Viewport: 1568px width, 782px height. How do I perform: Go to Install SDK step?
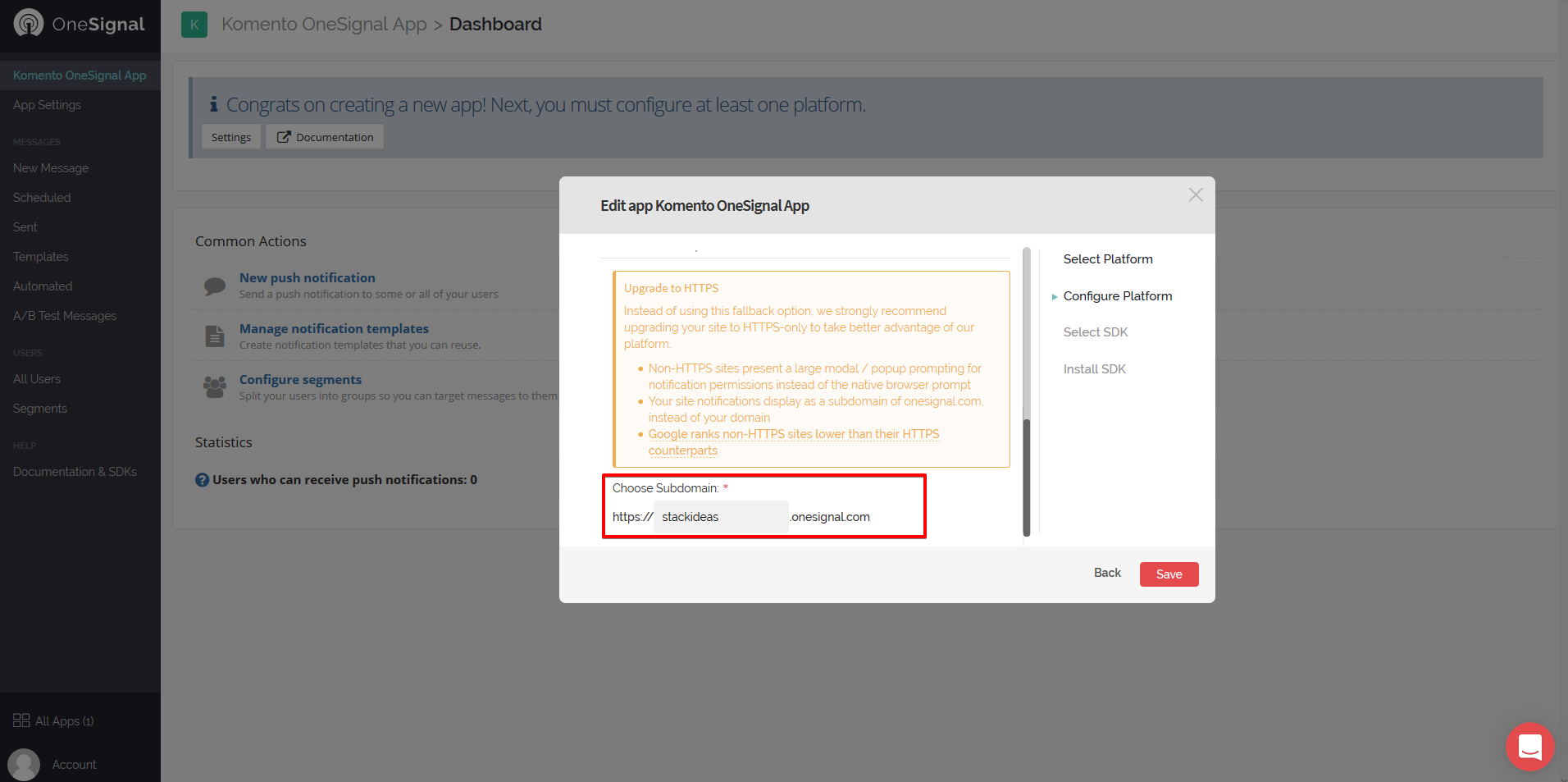click(1095, 369)
